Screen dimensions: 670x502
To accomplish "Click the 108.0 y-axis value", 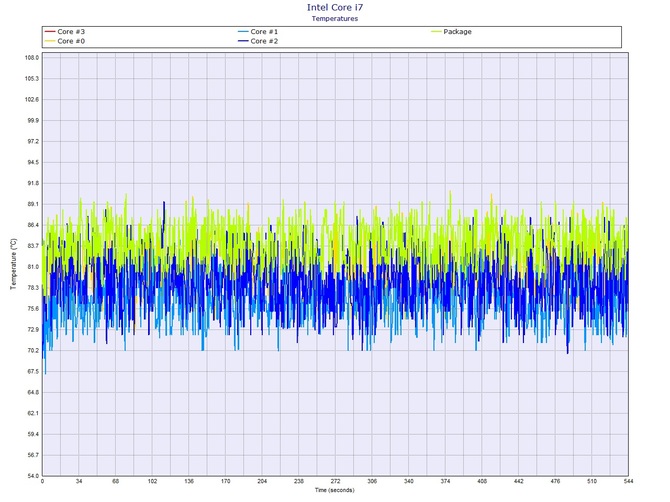I will [32, 58].
